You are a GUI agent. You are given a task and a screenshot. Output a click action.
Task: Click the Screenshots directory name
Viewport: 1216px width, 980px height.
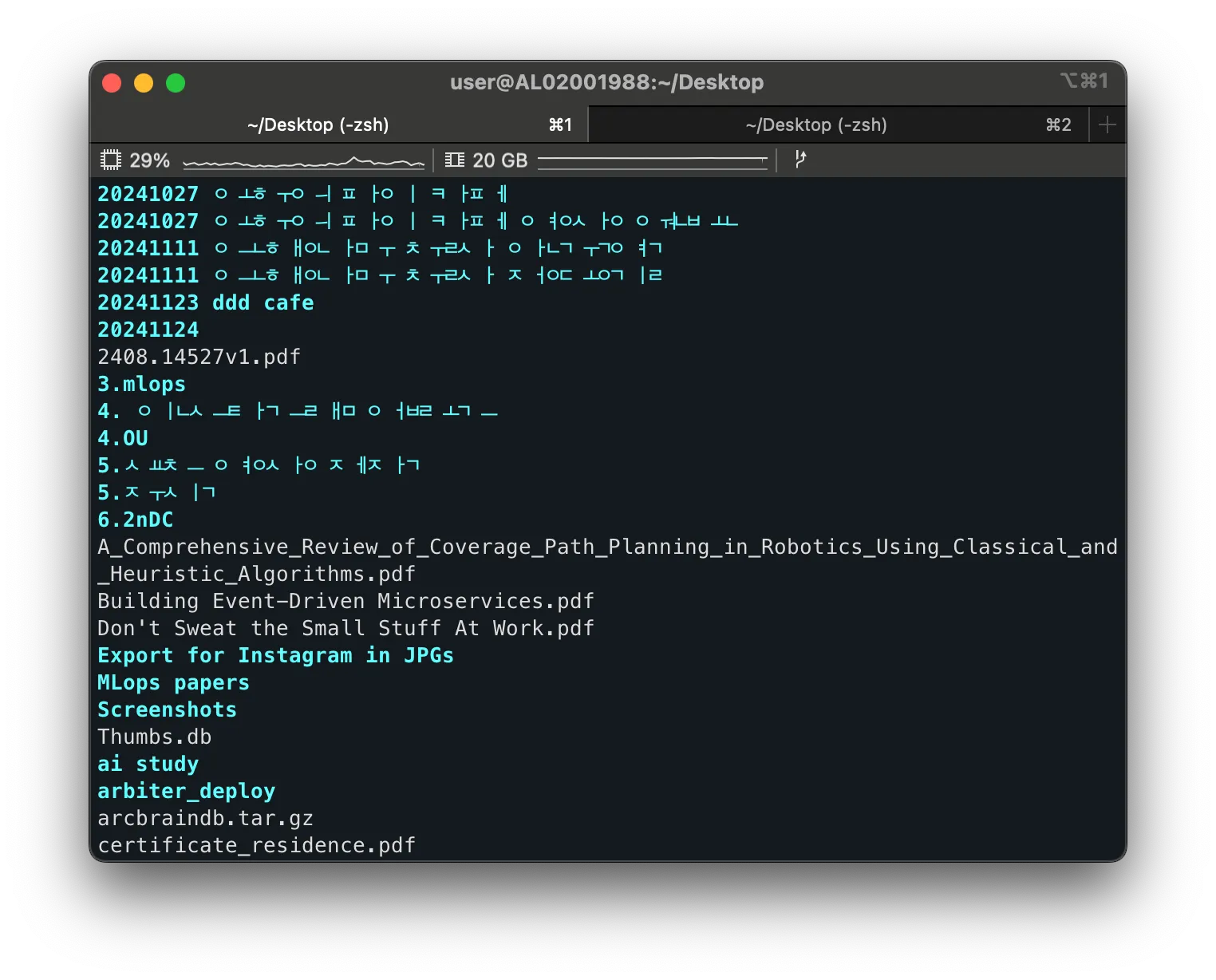[x=167, y=709]
